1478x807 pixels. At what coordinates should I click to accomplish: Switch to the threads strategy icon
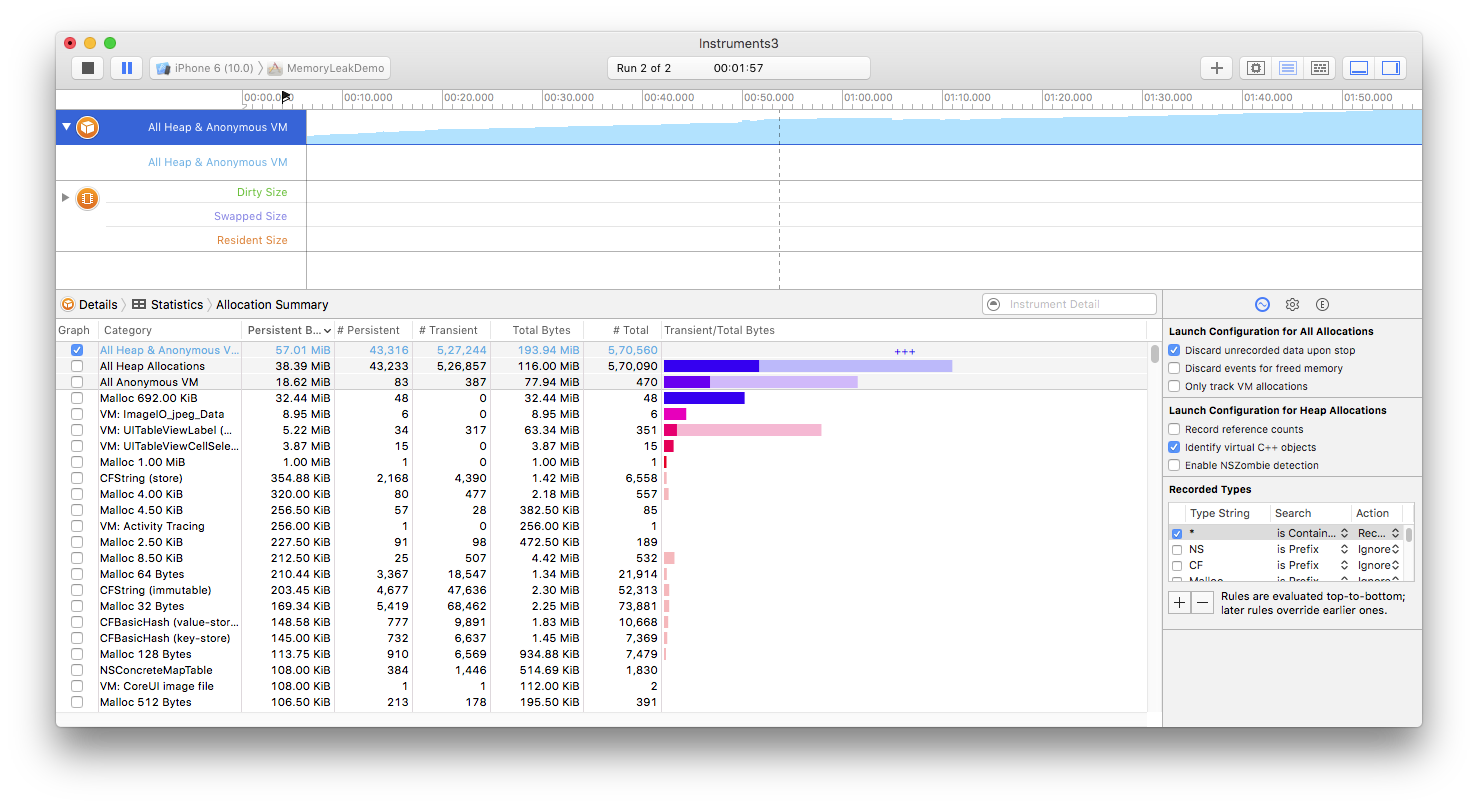pyautogui.click(x=1320, y=68)
